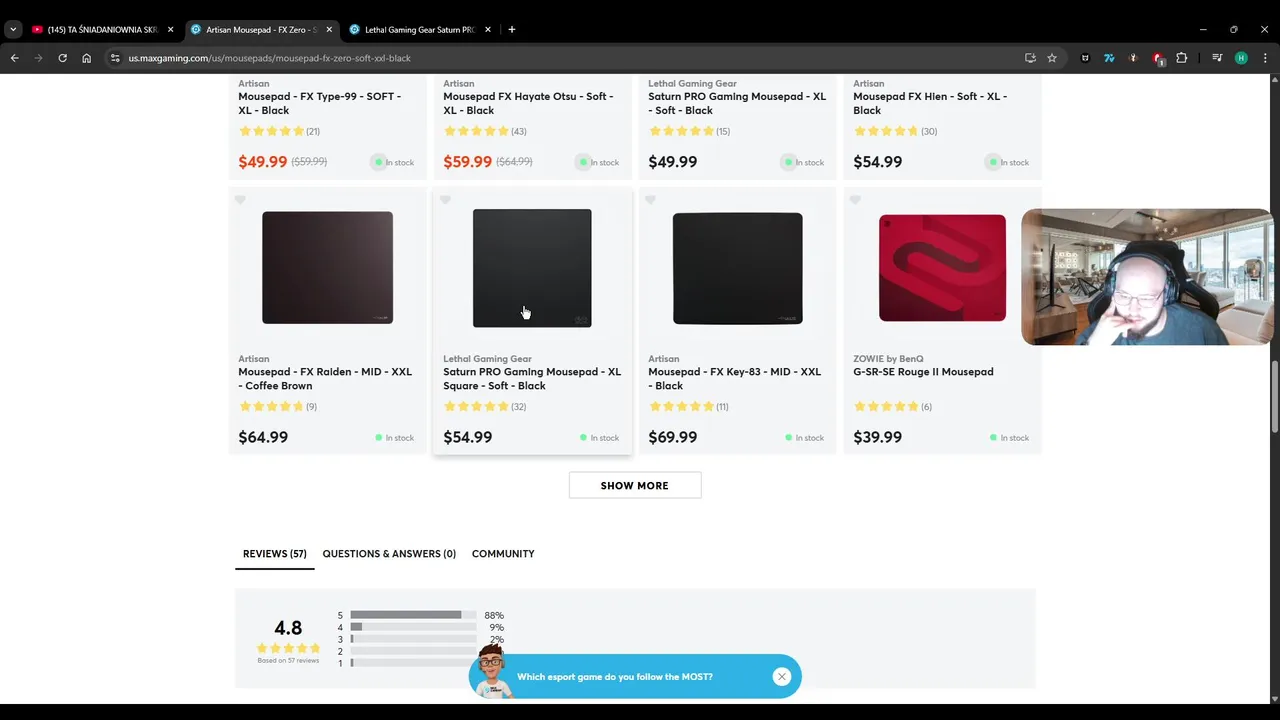Open media controls music icon
This screenshot has width=1280, height=720.
[x=1217, y=58]
